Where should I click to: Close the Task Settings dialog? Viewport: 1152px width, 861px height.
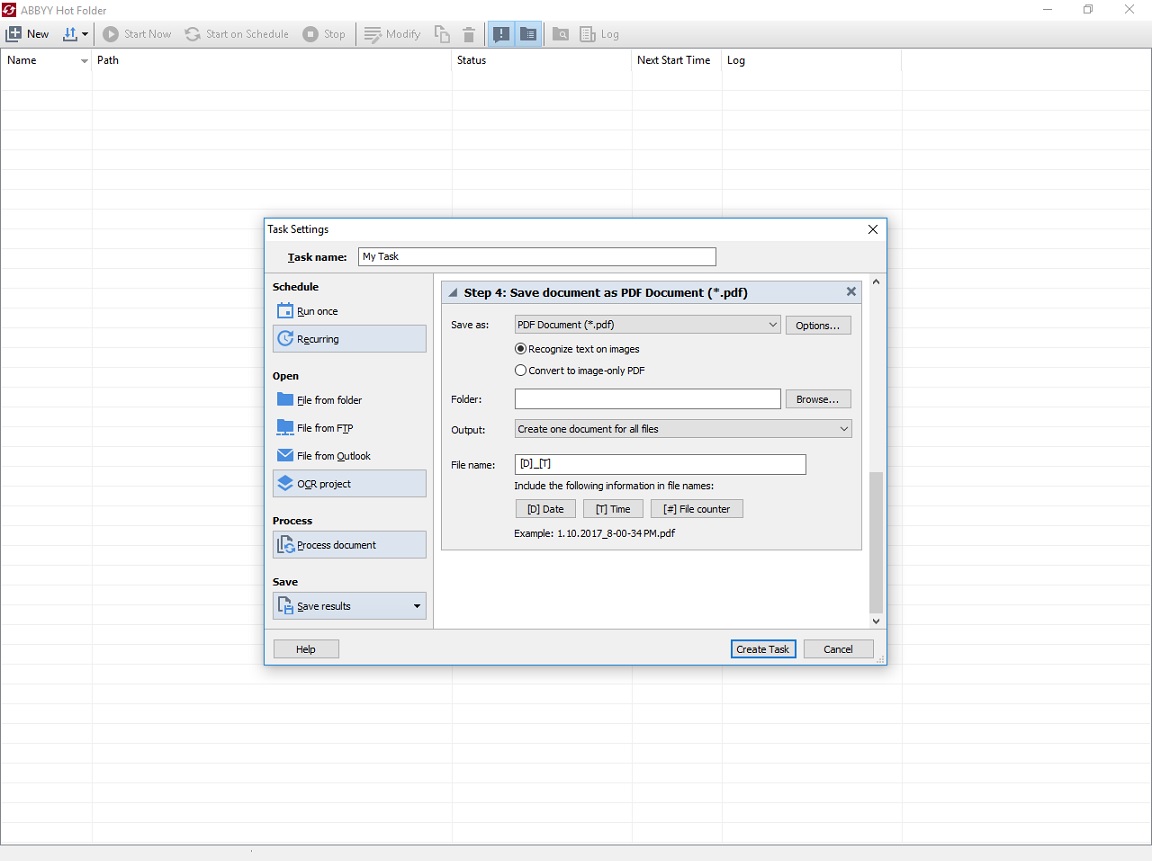[873, 229]
